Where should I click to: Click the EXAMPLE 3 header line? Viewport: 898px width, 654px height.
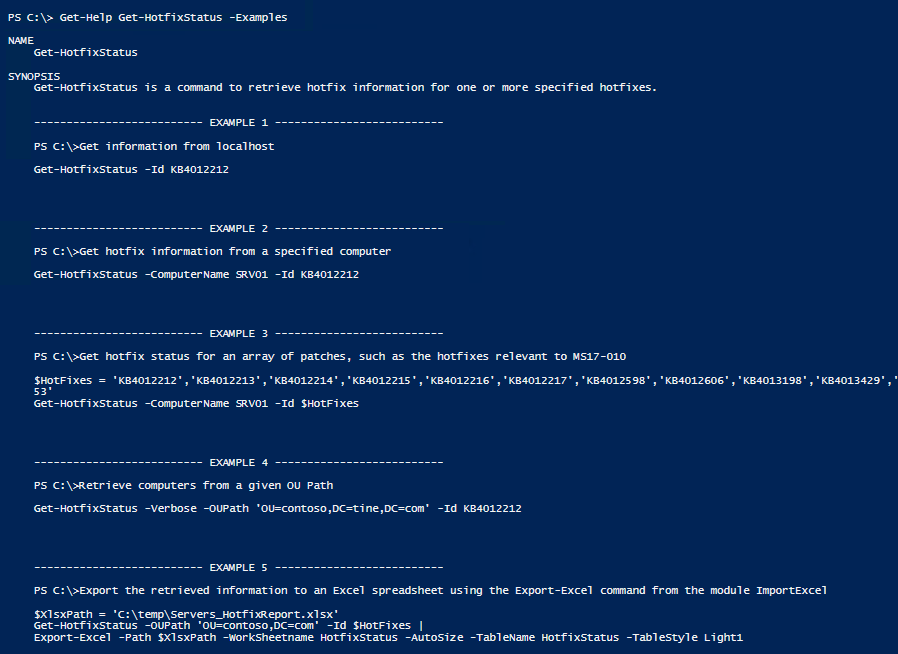click(238, 333)
